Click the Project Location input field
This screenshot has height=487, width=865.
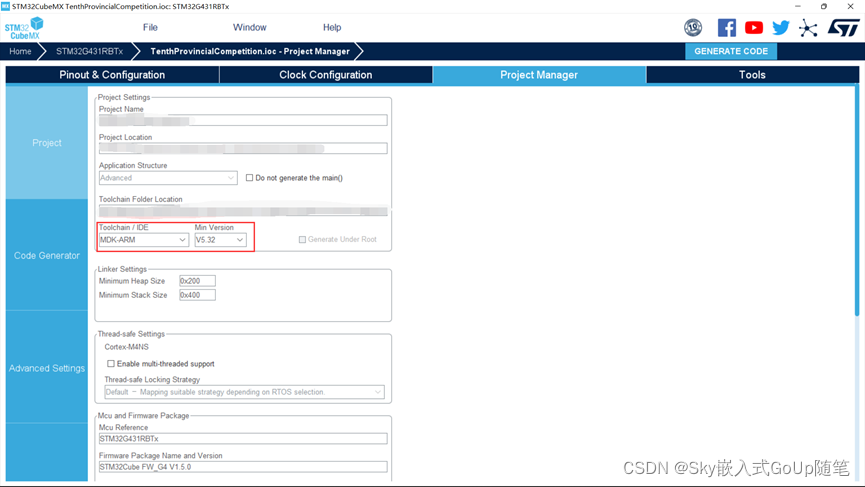243,148
